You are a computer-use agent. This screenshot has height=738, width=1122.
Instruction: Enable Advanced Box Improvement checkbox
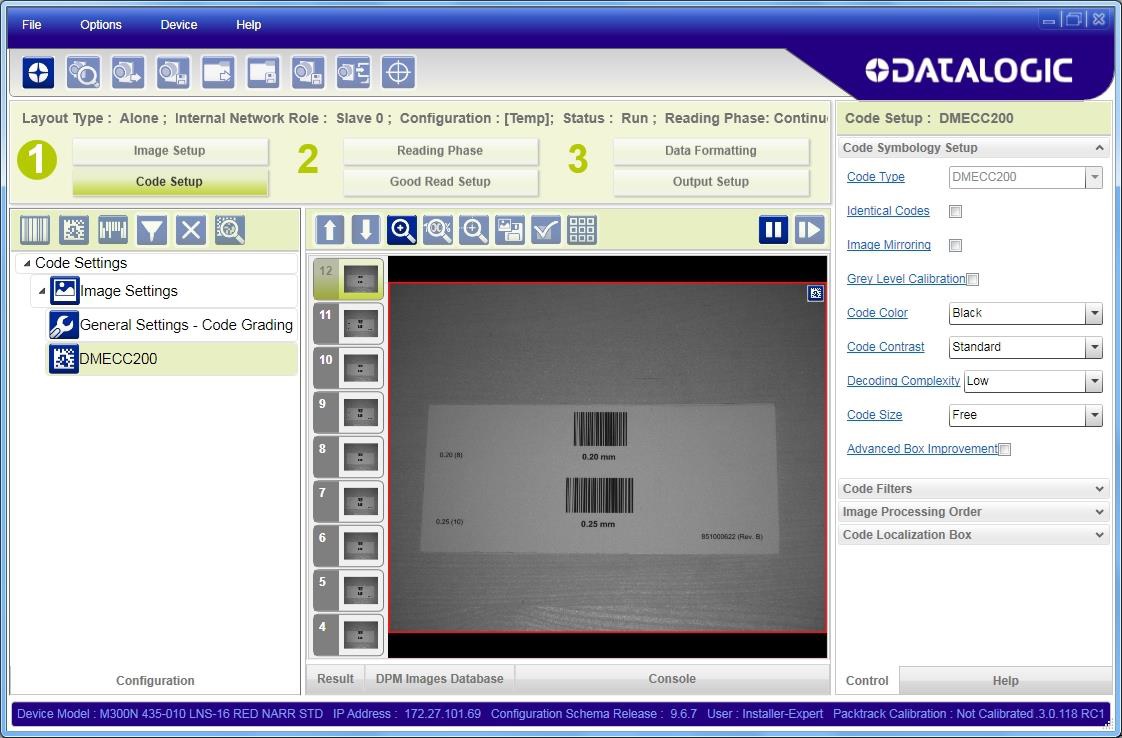point(1005,450)
